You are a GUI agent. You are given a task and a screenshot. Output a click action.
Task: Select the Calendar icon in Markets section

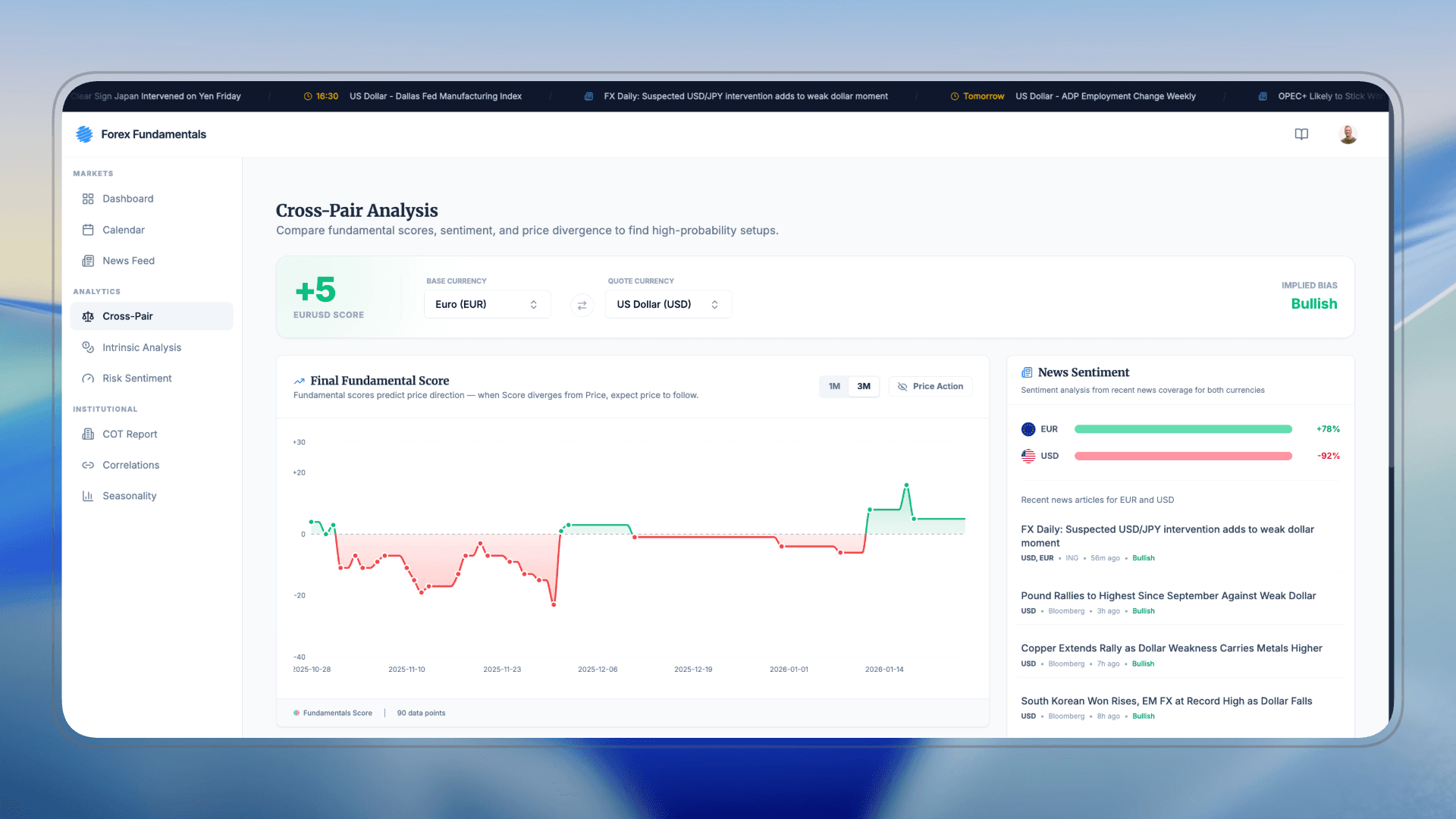88,230
